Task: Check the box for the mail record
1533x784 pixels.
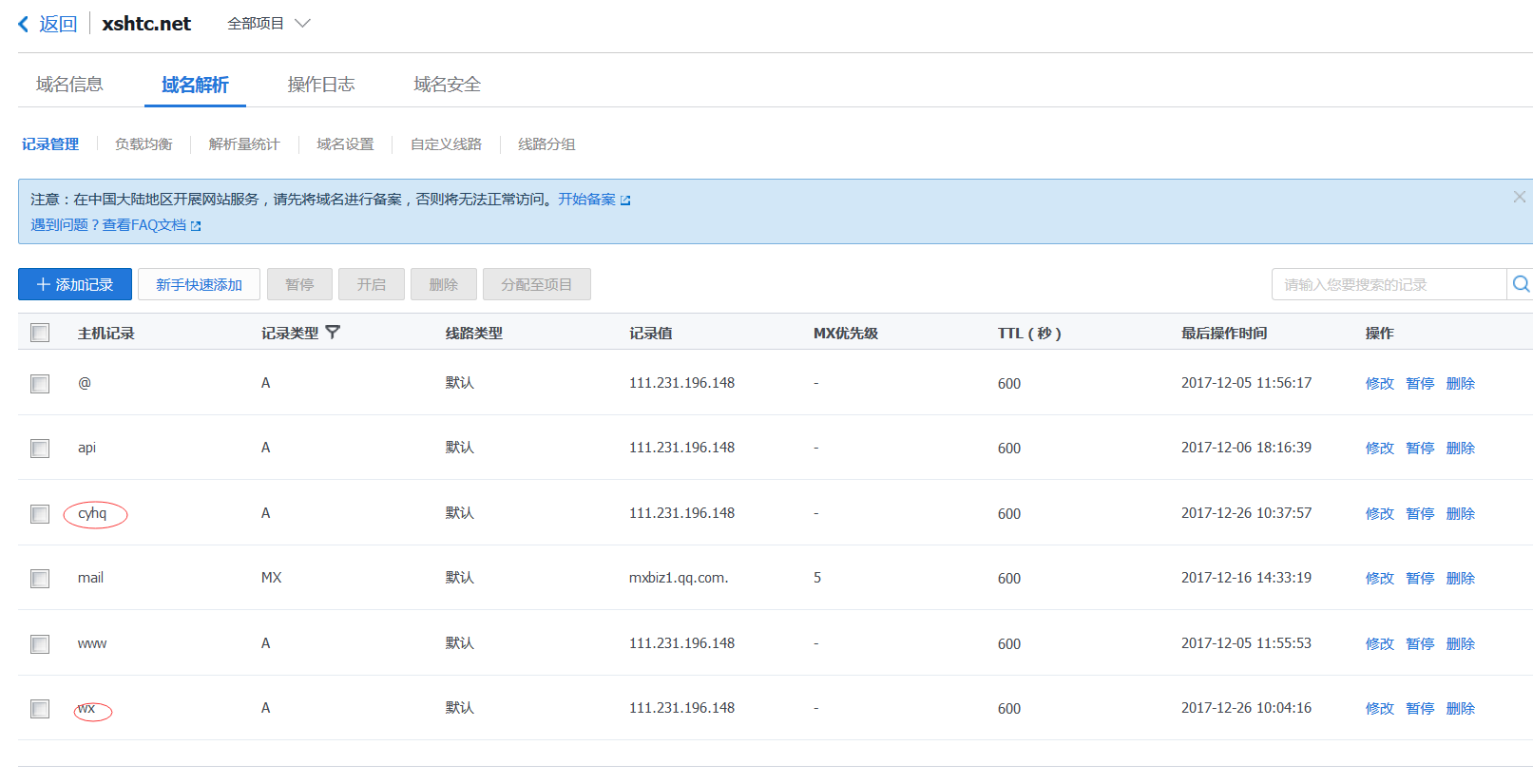Action: coord(40,579)
